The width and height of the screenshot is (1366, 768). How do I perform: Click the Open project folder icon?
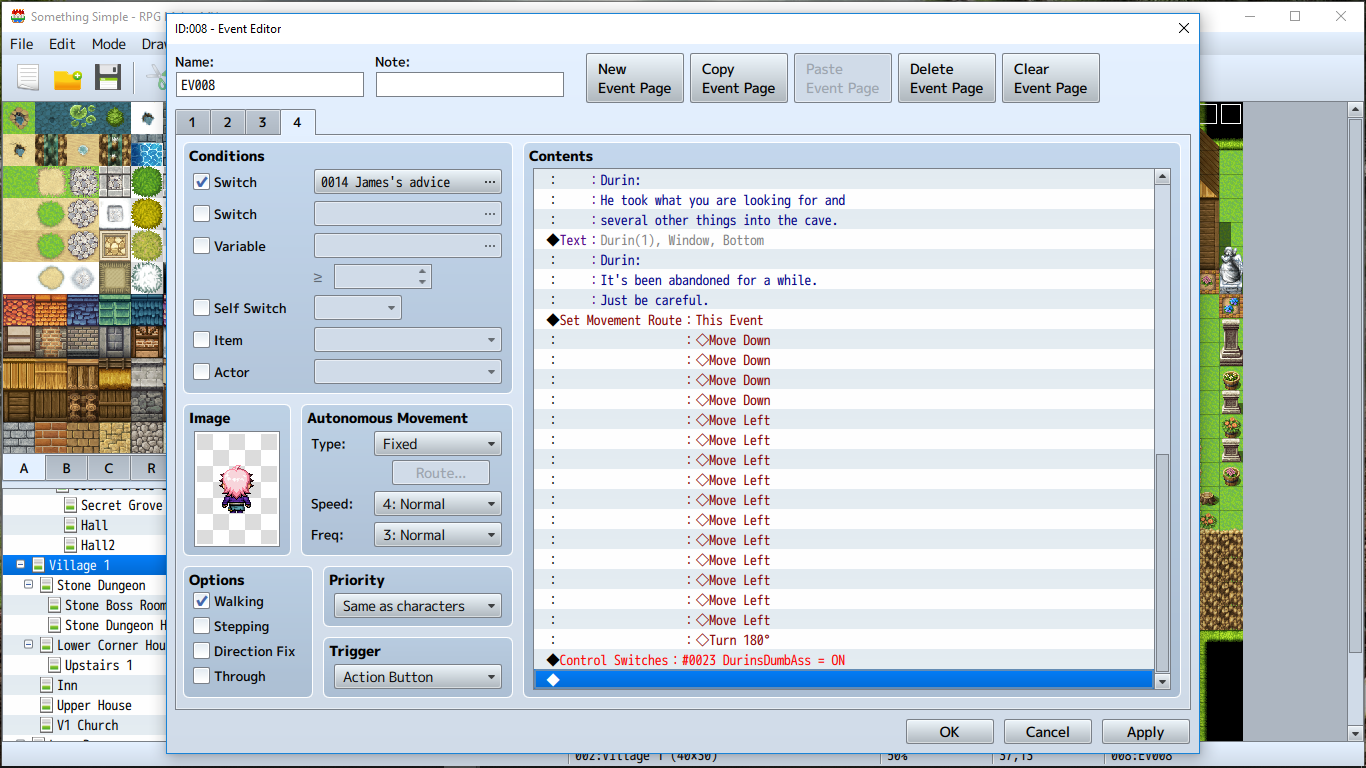pos(67,78)
